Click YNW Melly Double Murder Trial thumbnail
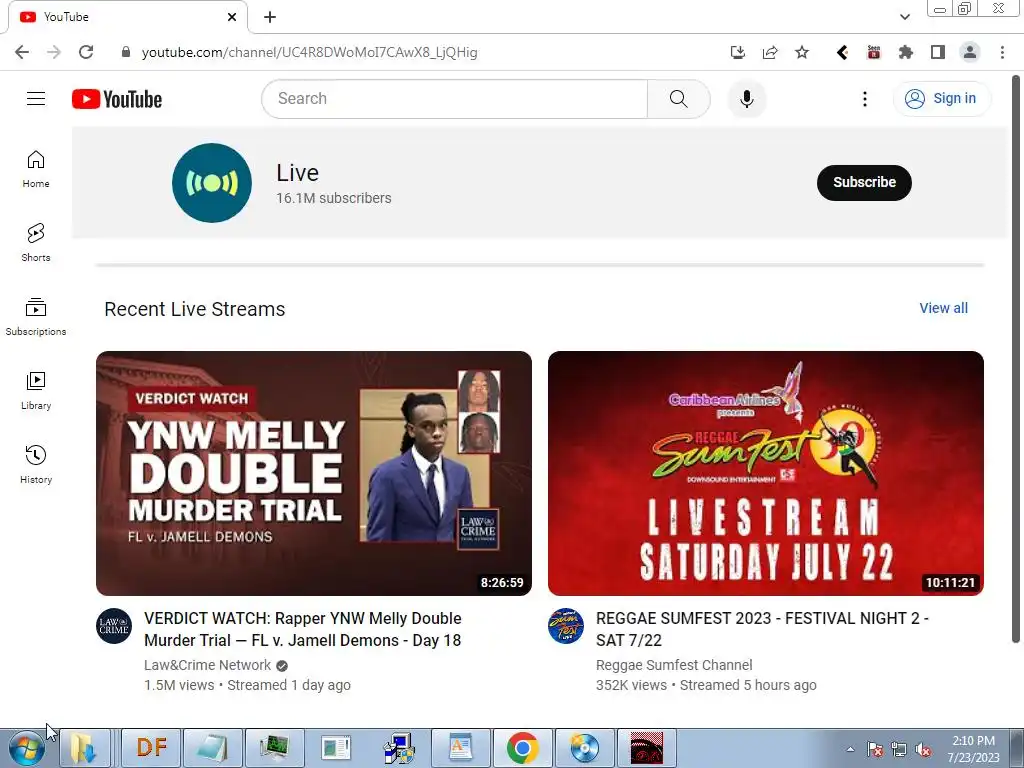Screen dimensions: 1024x768 tap(313, 473)
